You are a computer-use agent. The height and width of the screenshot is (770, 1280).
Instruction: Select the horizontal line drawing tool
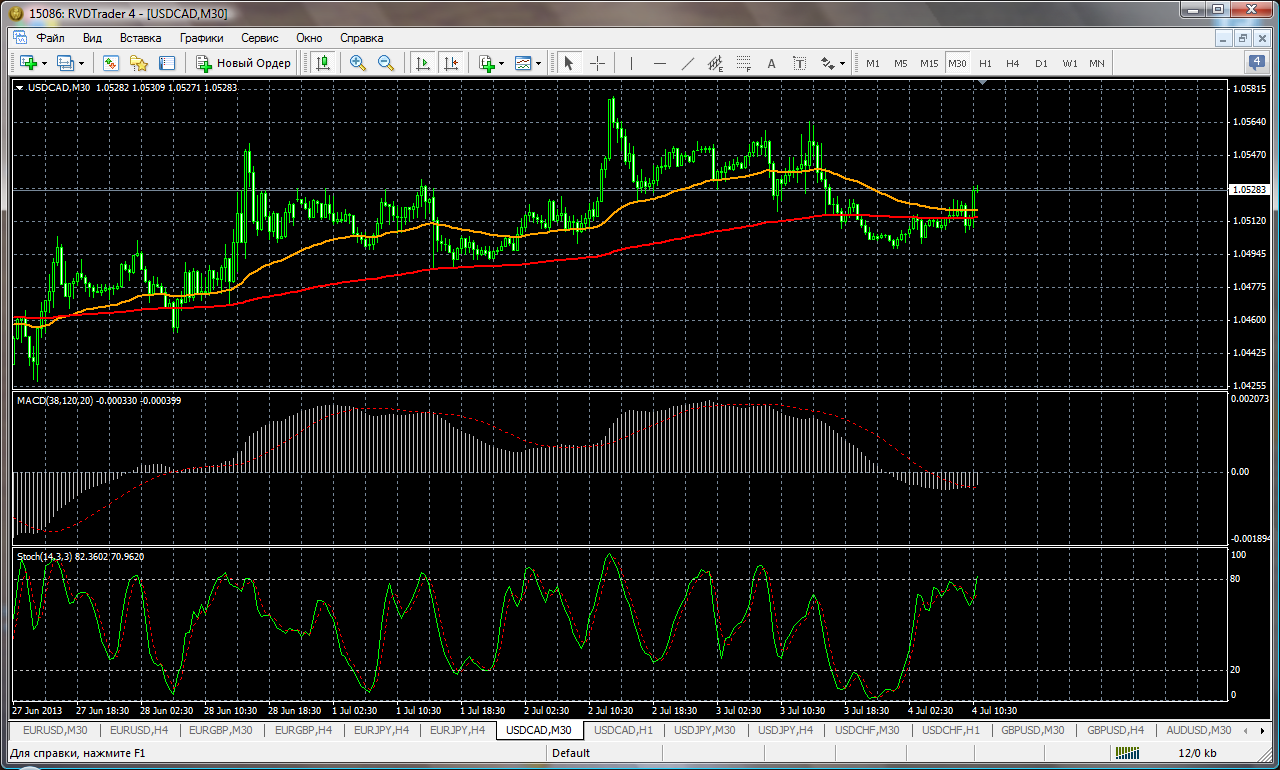[659, 63]
